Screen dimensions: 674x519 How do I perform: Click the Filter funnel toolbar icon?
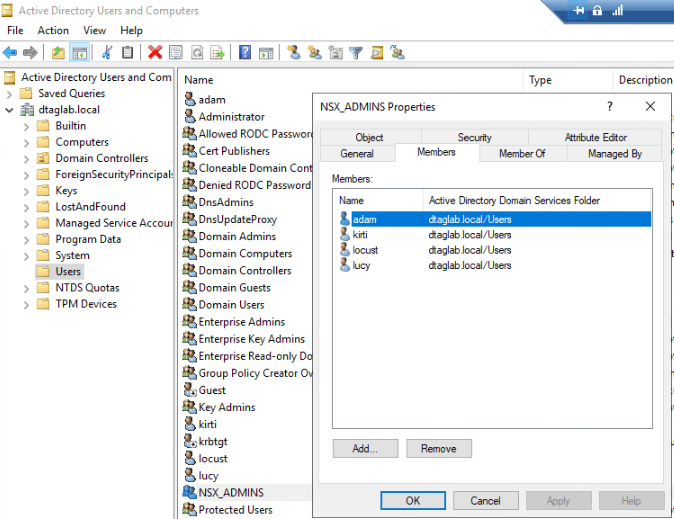tap(355, 52)
